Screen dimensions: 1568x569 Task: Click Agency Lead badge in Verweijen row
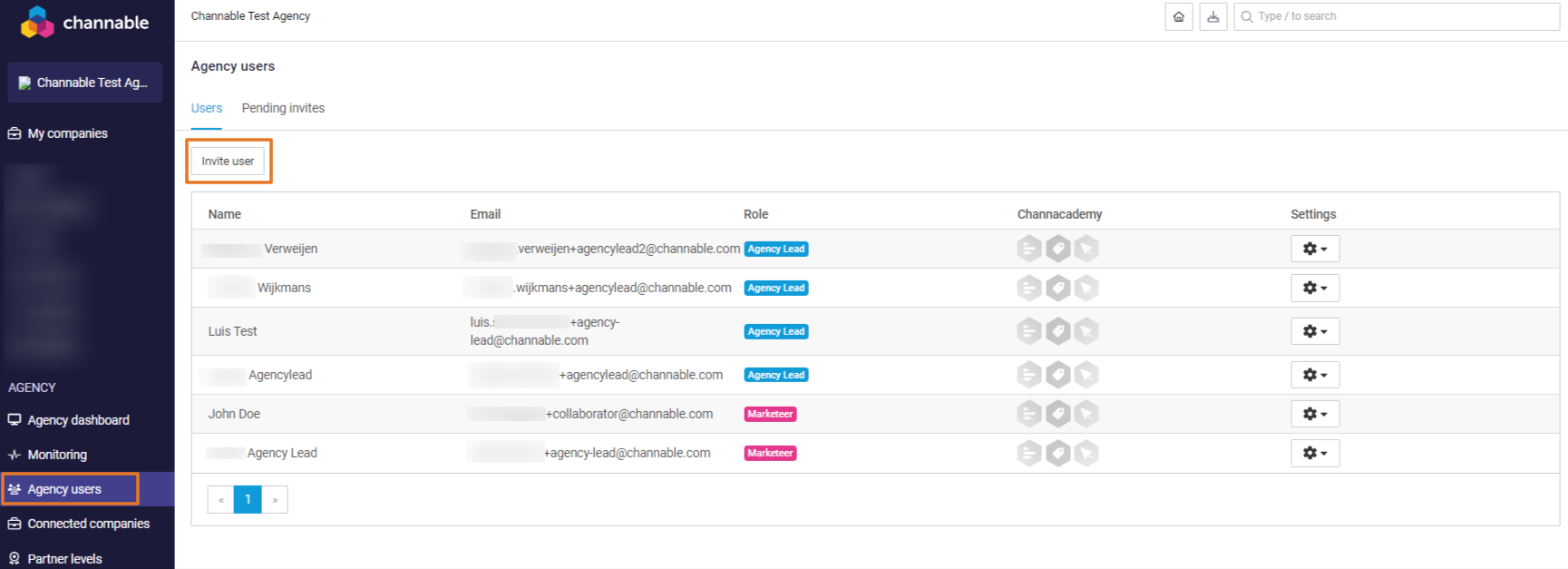click(x=776, y=249)
